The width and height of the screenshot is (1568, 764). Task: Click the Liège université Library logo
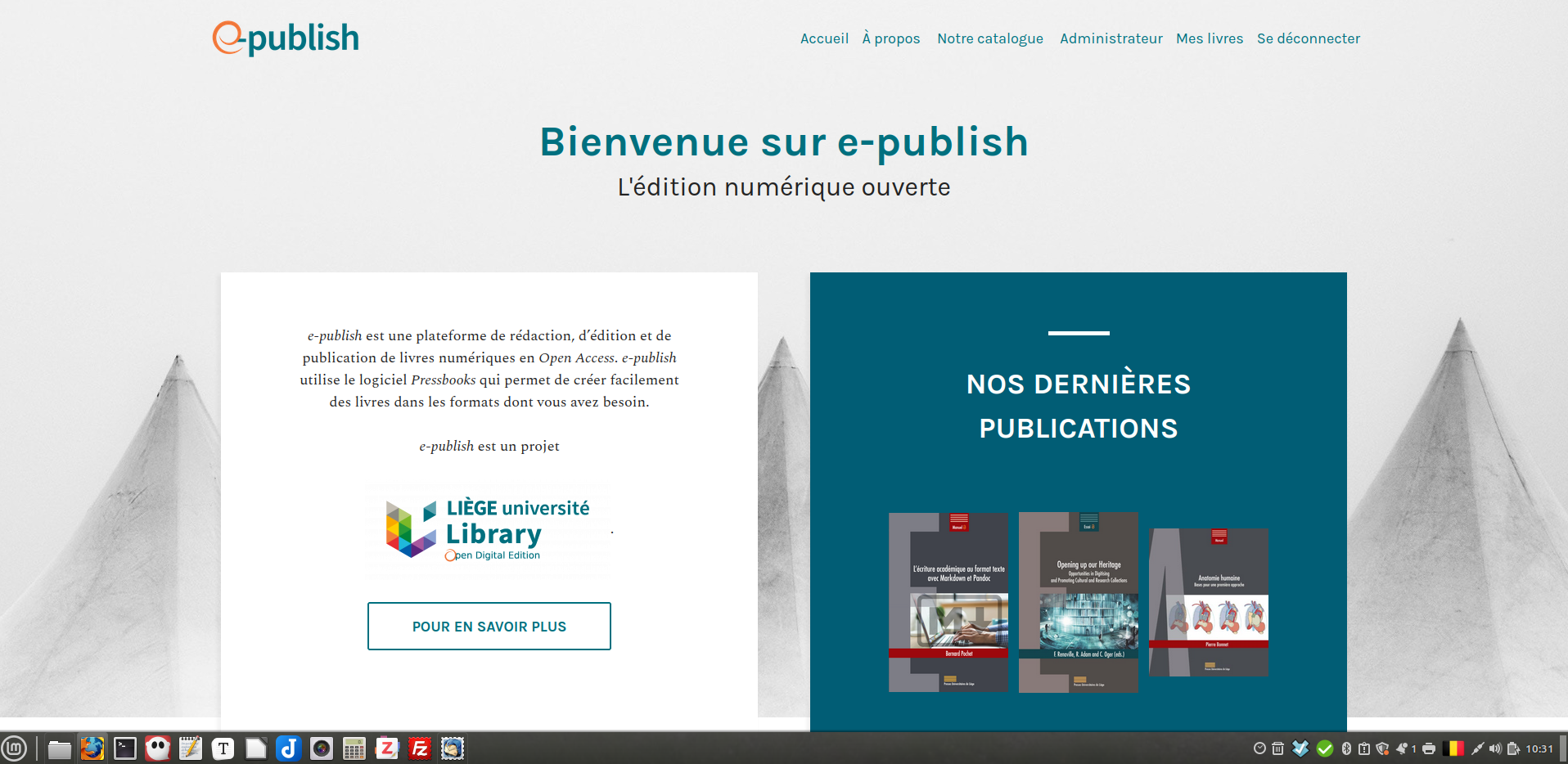[488, 531]
